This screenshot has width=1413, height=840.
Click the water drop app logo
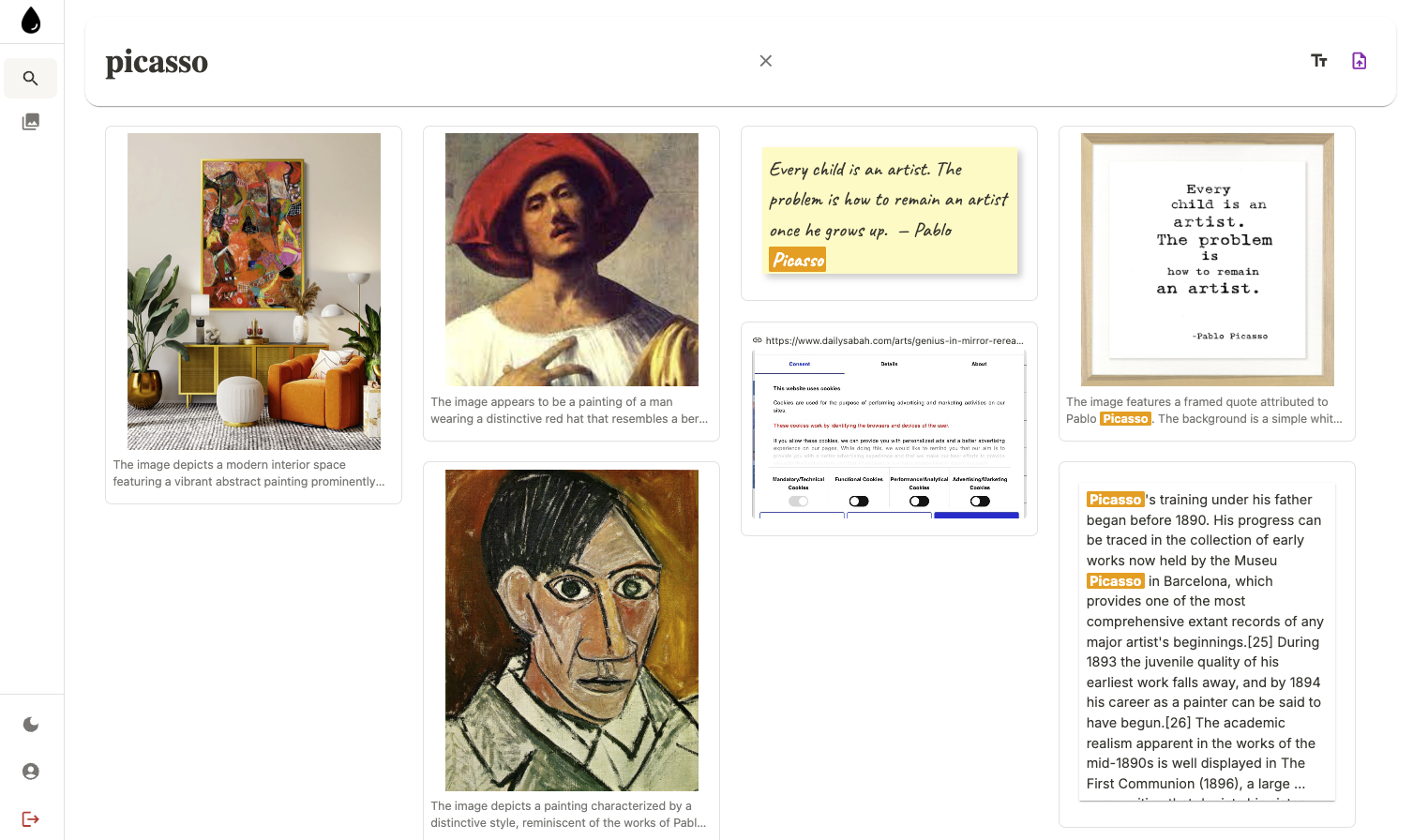pyautogui.click(x=31, y=20)
